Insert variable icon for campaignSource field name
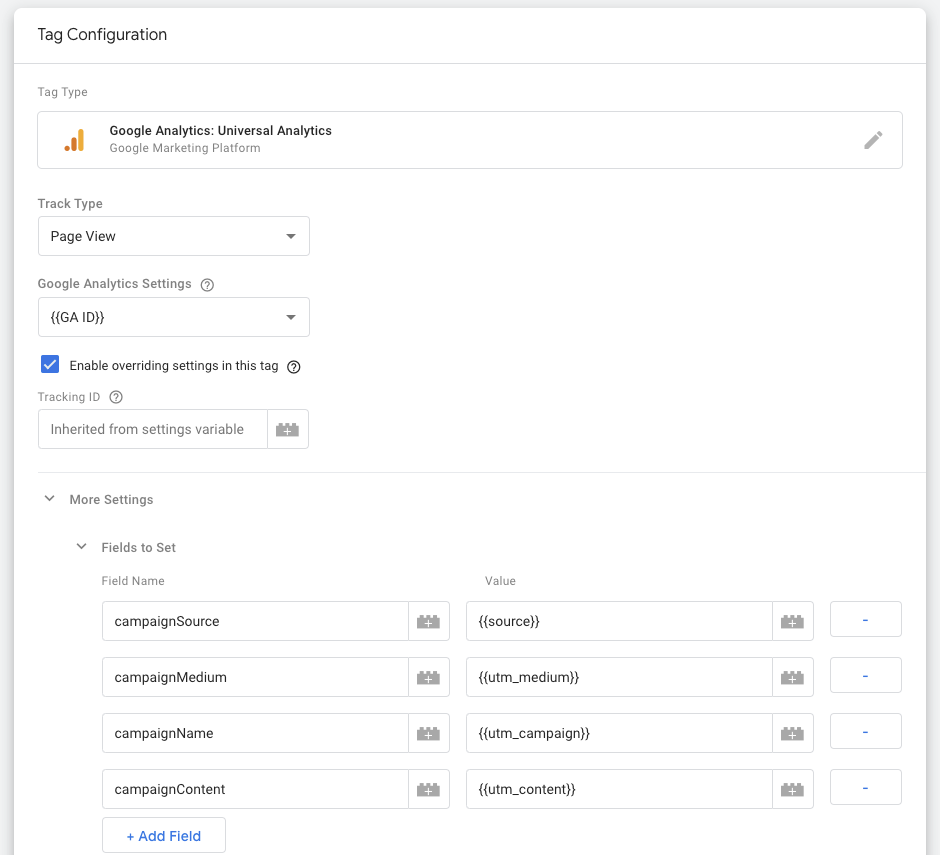This screenshot has height=855, width=940. pyautogui.click(x=429, y=621)
